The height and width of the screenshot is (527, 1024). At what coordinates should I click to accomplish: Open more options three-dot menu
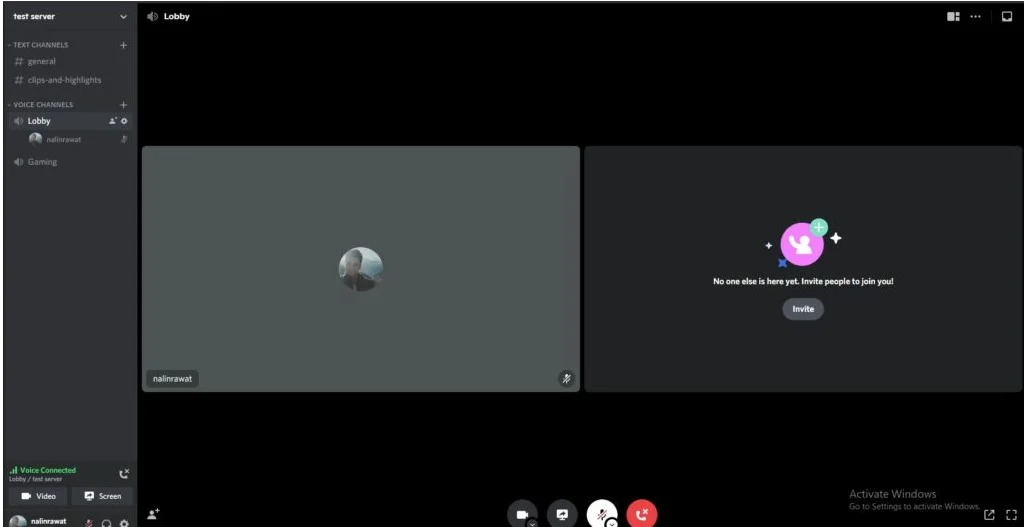975,16
